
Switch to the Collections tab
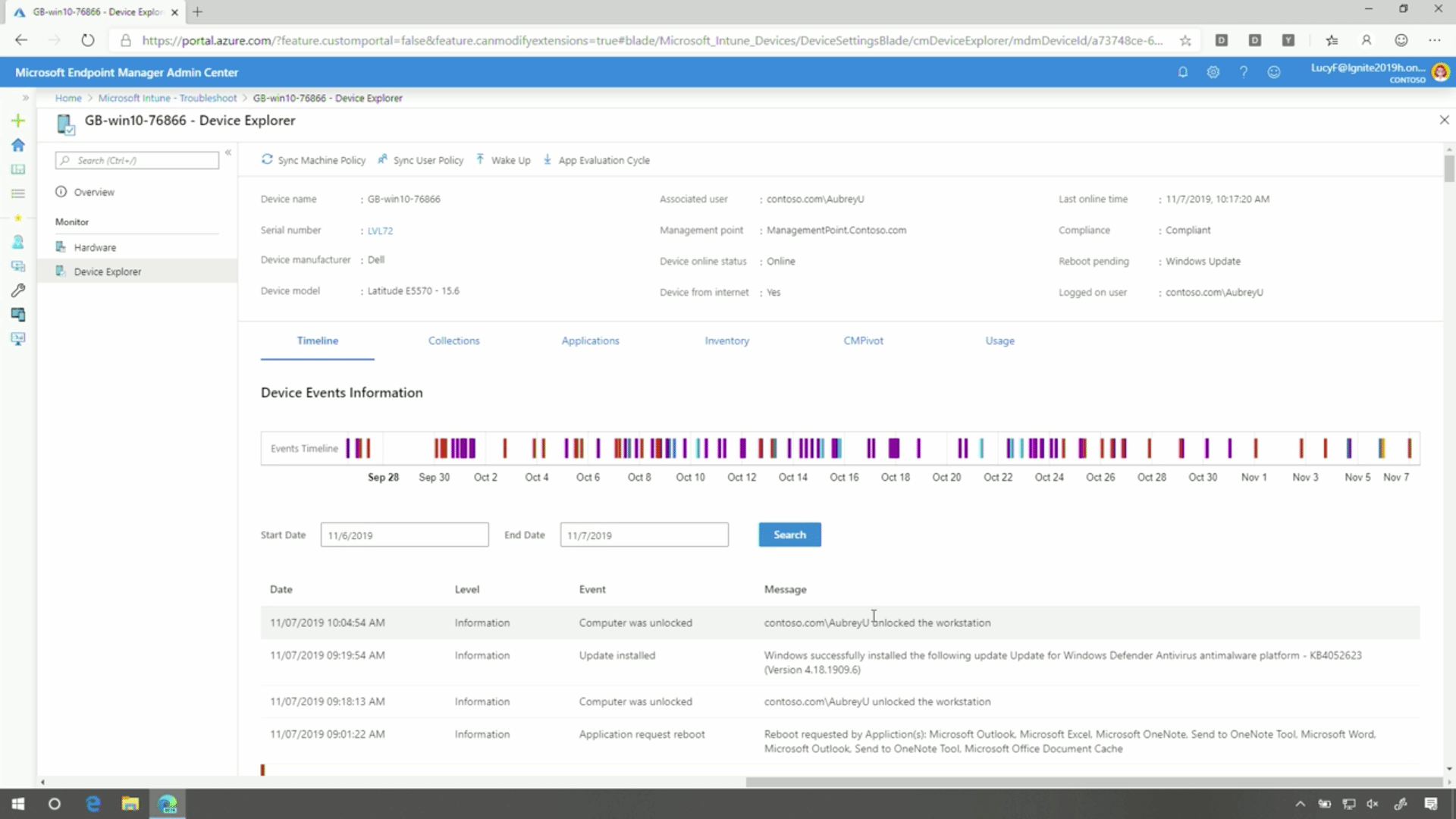click(453, 340)
